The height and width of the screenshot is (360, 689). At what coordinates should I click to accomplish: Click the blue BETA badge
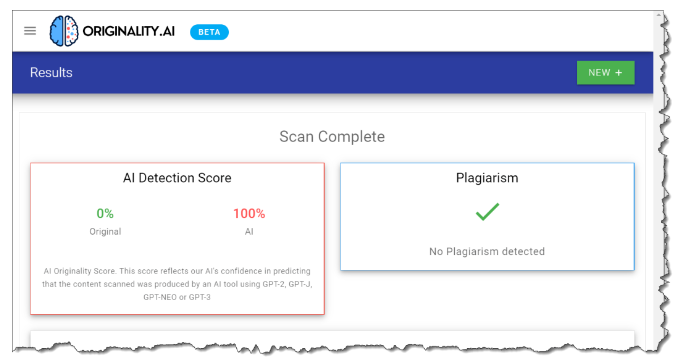click(209, 32)
